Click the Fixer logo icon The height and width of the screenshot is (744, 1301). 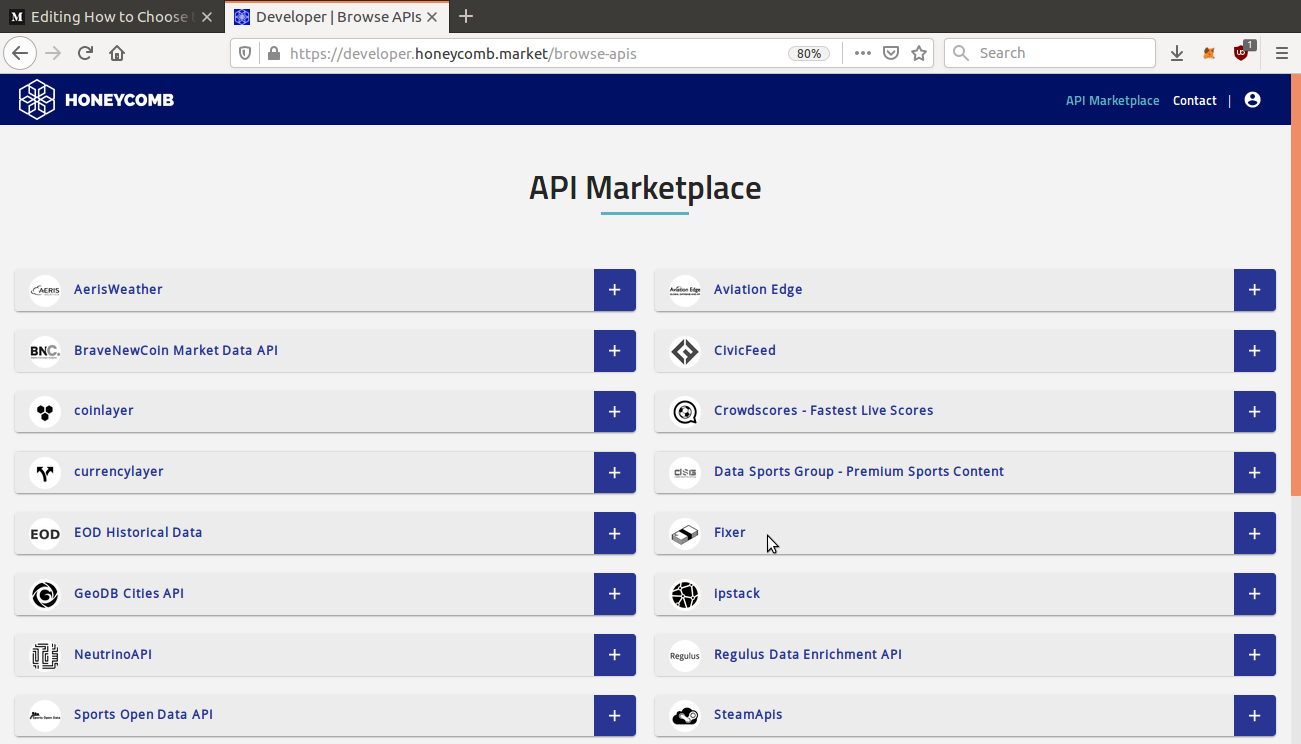click(x=685, y=534)
